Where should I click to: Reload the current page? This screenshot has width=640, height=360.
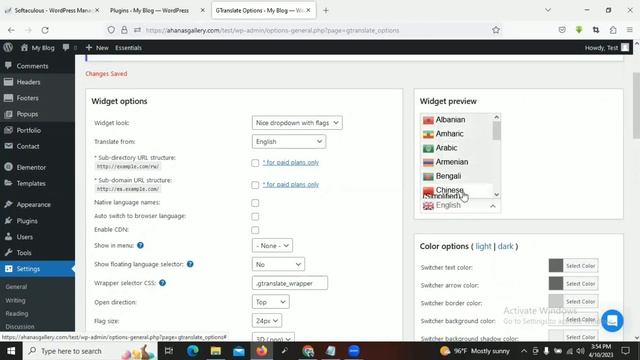[45, 30]
